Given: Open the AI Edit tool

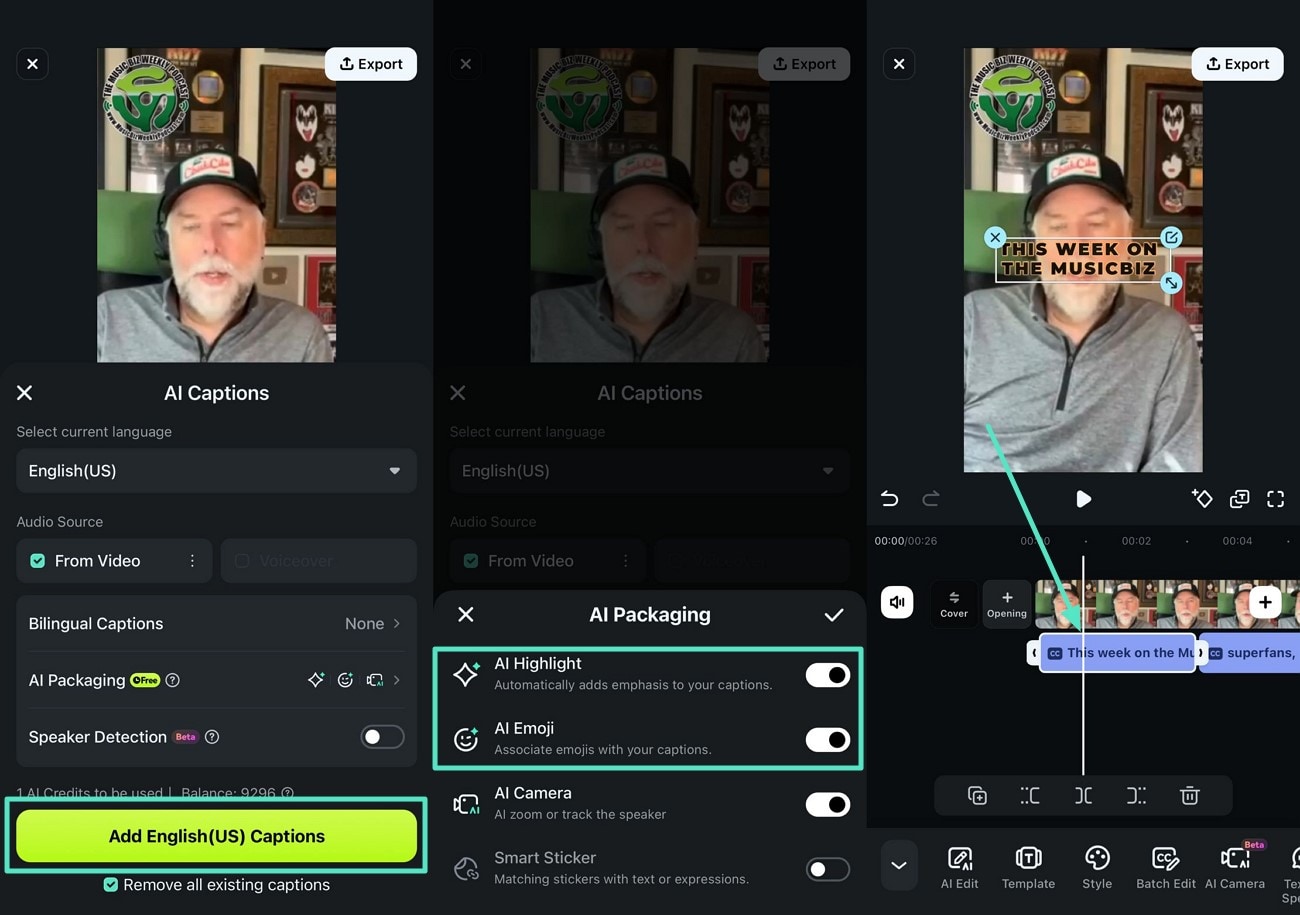Looking at the screenshot, I should pyautogui.click(x=960, y=867).
